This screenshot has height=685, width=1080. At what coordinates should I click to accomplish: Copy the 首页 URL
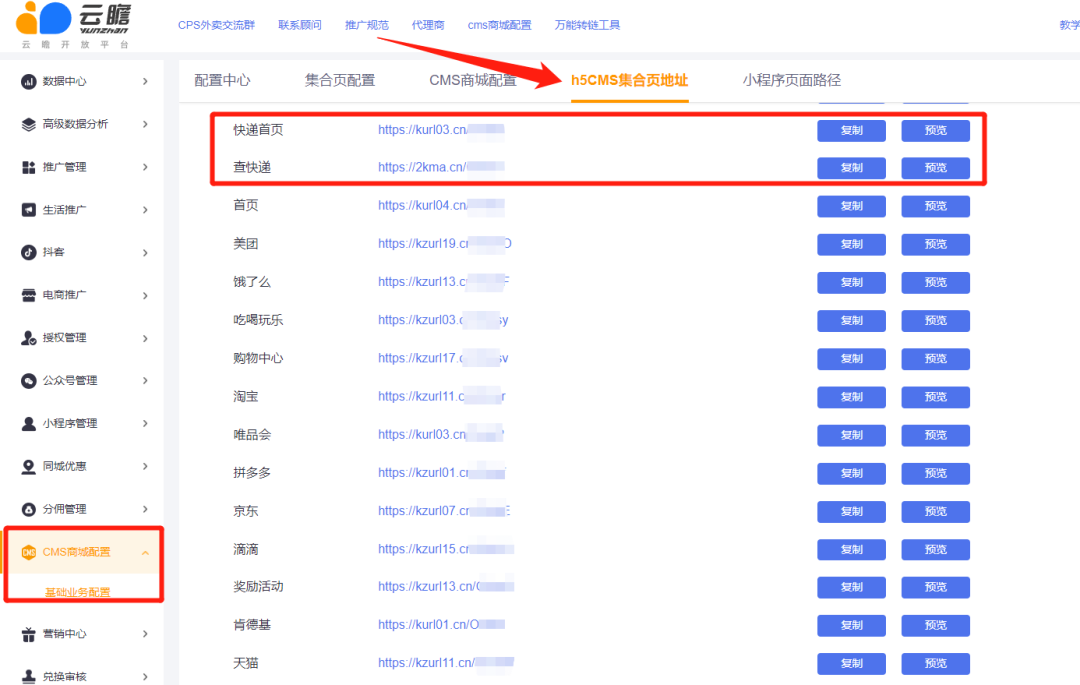pos(851,206)
